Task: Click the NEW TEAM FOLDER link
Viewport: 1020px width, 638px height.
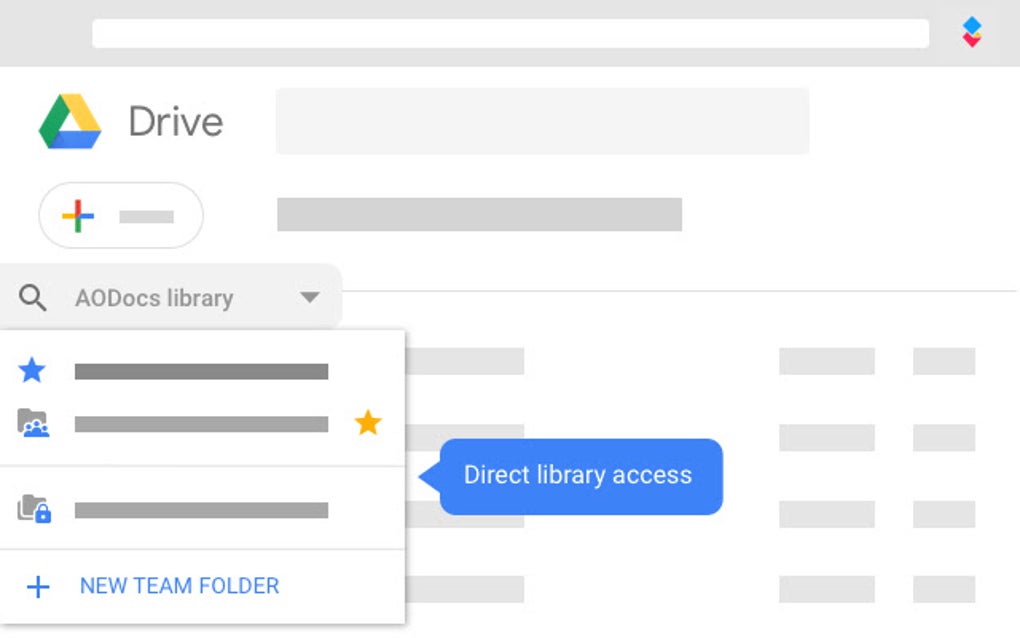Action: click(179, 587)
